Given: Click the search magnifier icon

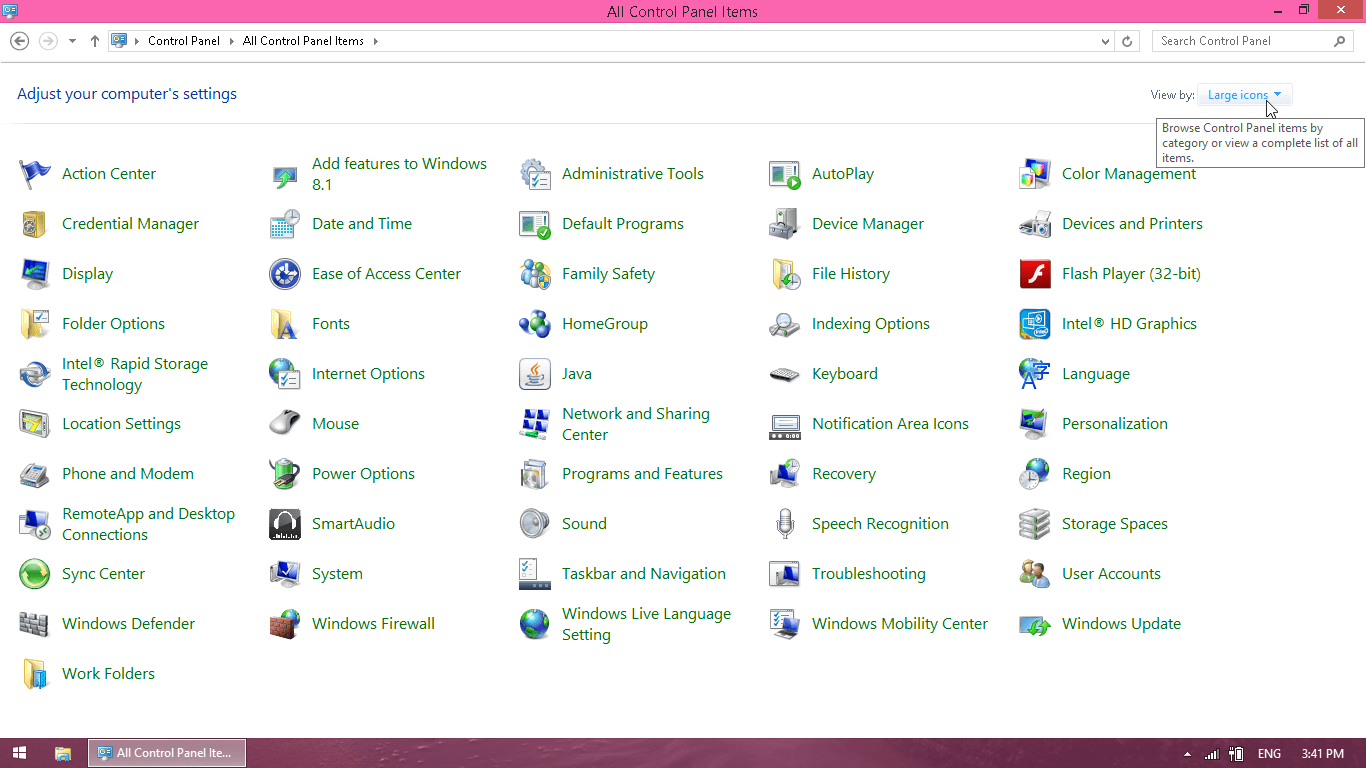Looking at the screenshot, I should [1340, 41].
